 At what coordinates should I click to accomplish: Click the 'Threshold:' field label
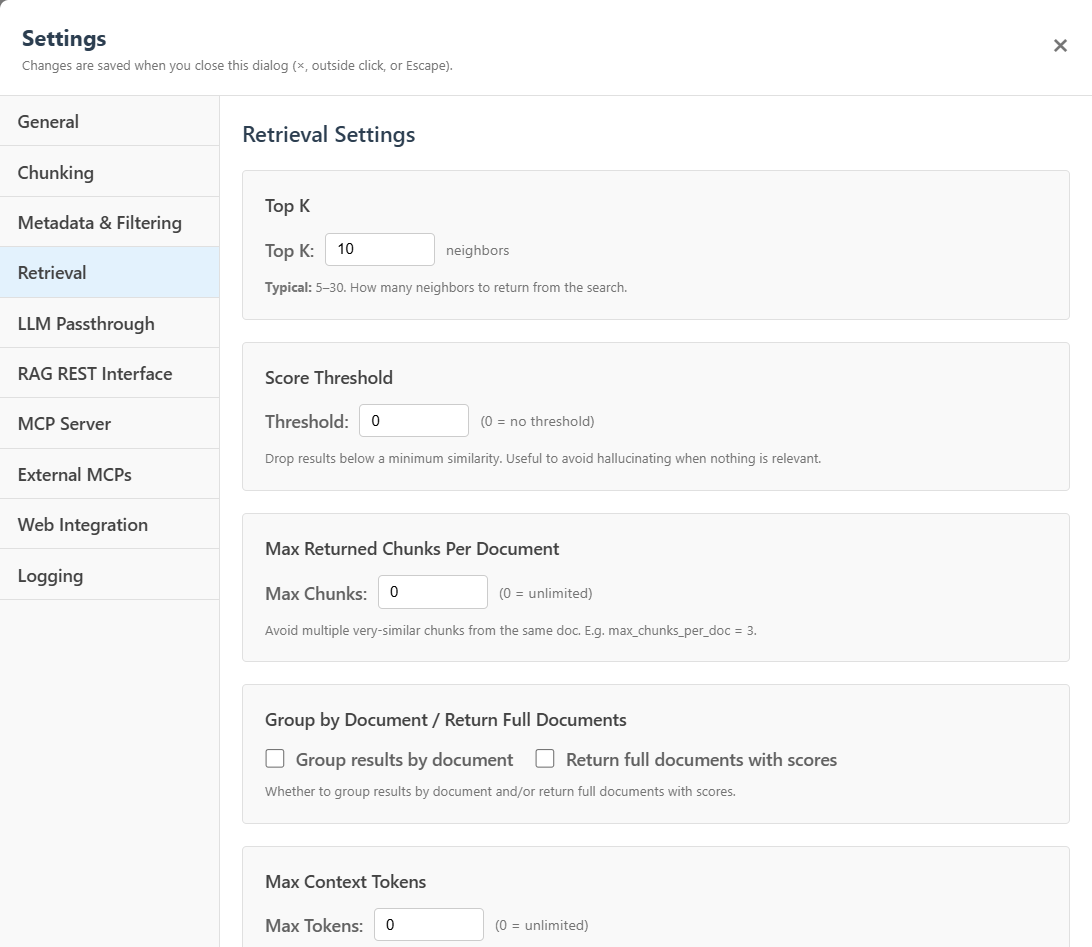tap(306, 422)
